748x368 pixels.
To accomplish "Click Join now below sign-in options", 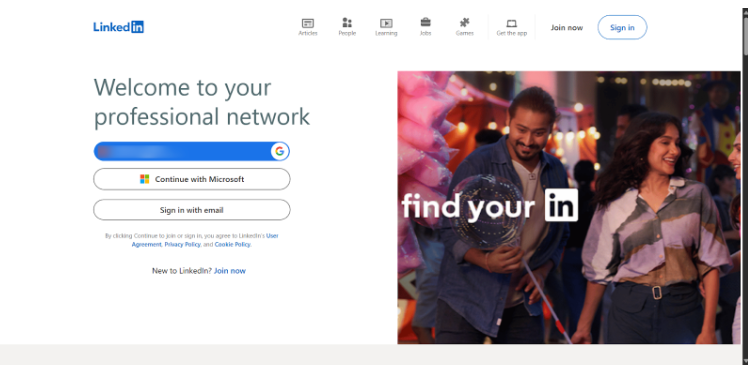I will pyautogui.click(x=229, y=271).
